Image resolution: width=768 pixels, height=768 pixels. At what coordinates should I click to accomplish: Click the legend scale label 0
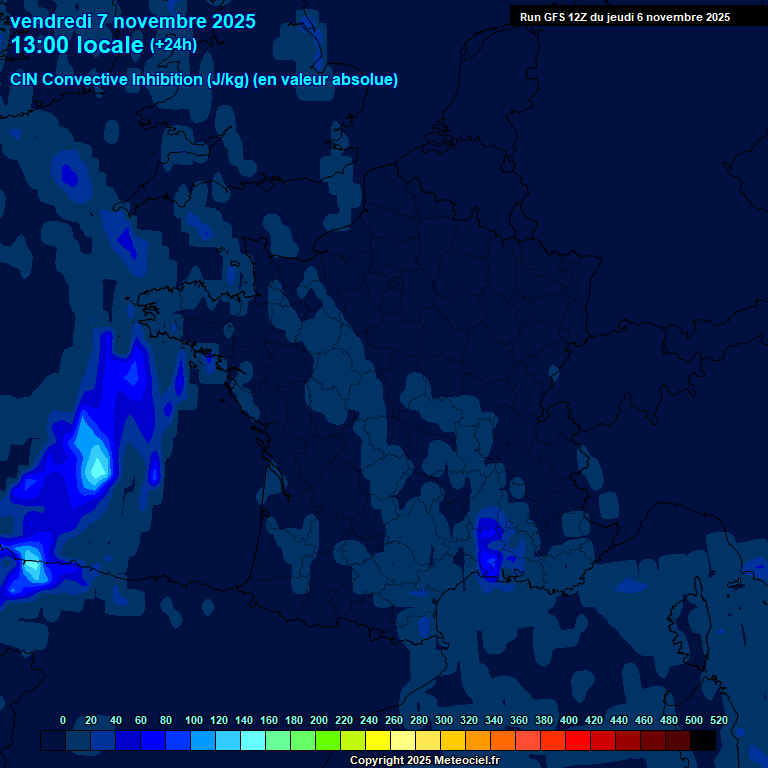[63, 720]
